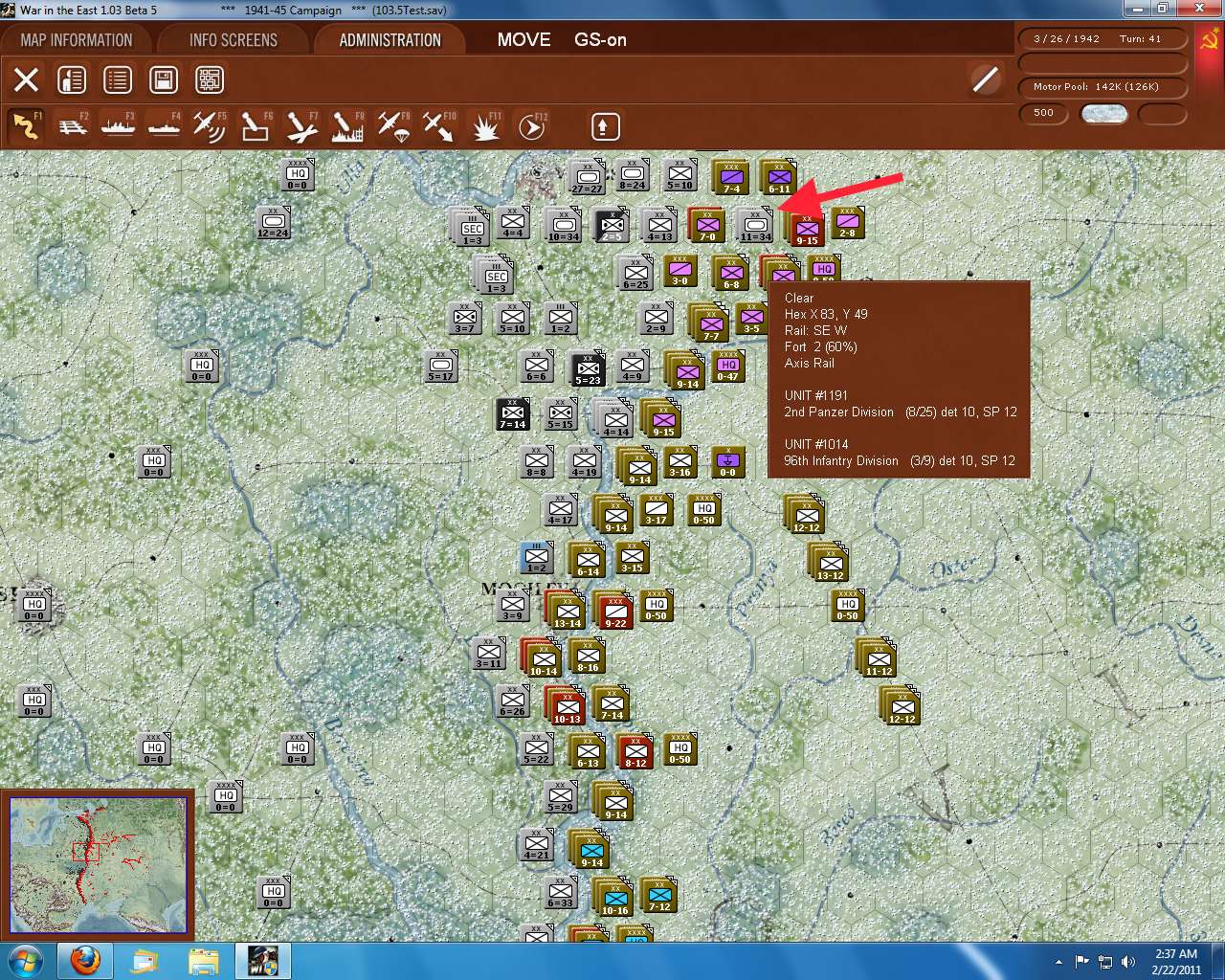This screenshot has height=980, width=1225.
Task: Click the Motor Pool 142K readout
Action: click(x=1102, y=87)
